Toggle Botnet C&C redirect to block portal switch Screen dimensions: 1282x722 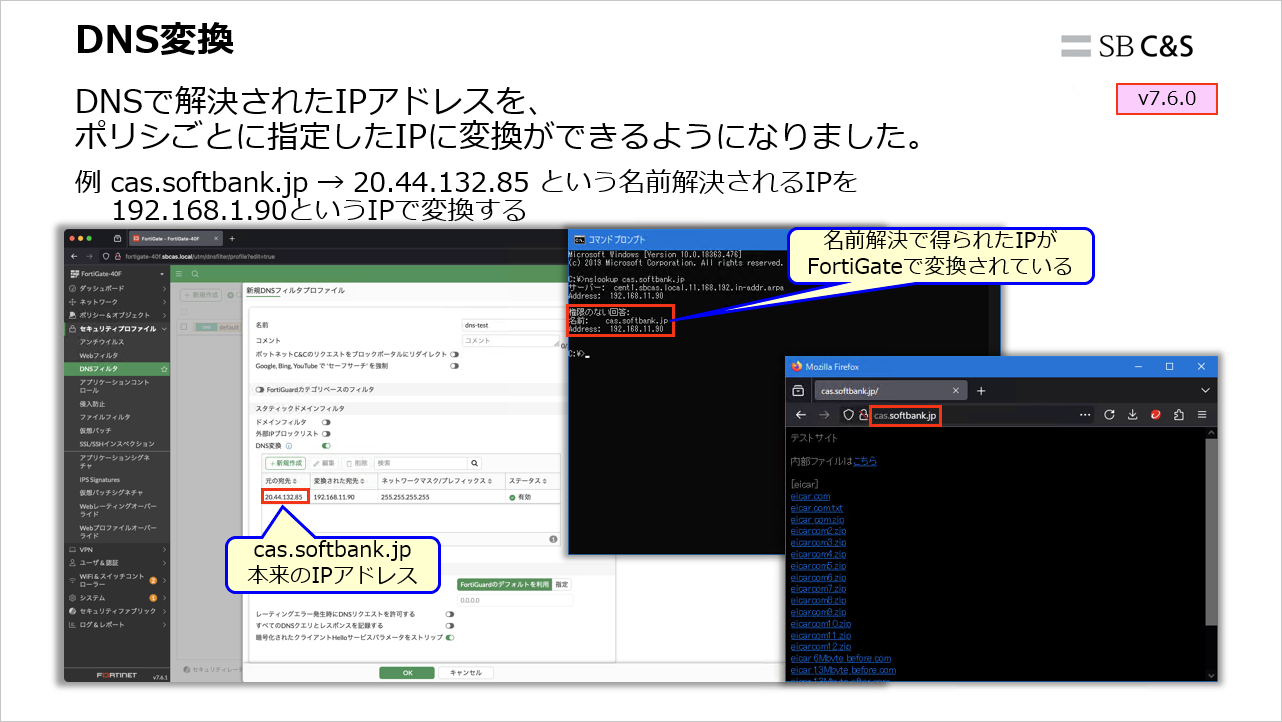tap(455, 354)
